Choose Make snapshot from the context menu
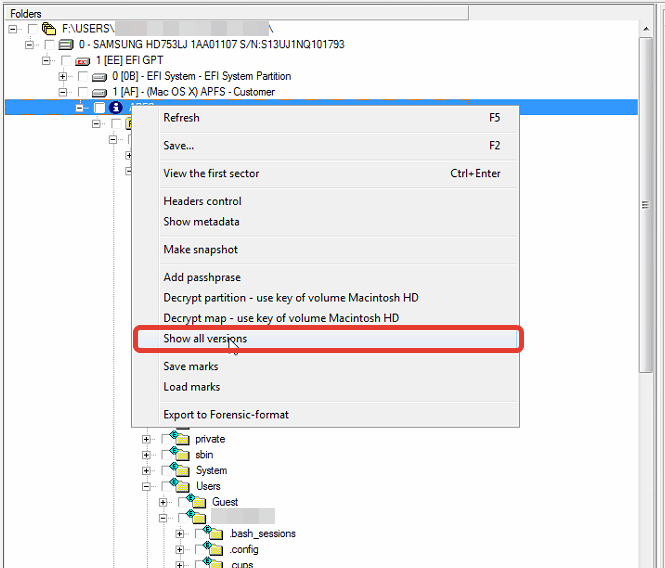The height and width of the screenshot is (568, 665). pyautogui.click(x=200, y=249)
